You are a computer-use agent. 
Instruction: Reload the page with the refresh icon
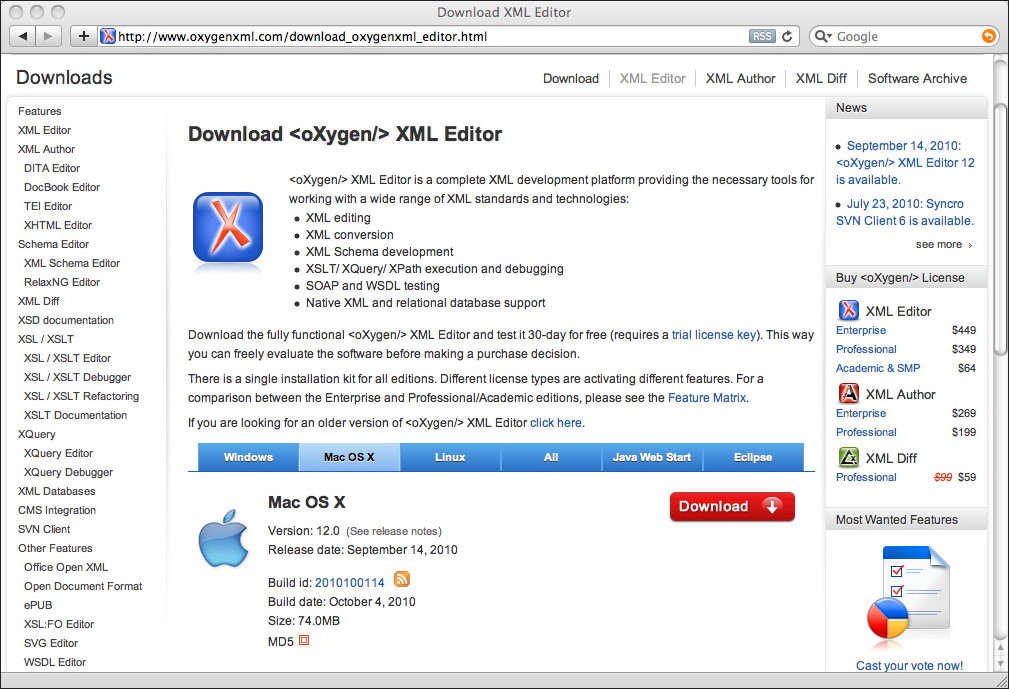(x=787, y=36)
